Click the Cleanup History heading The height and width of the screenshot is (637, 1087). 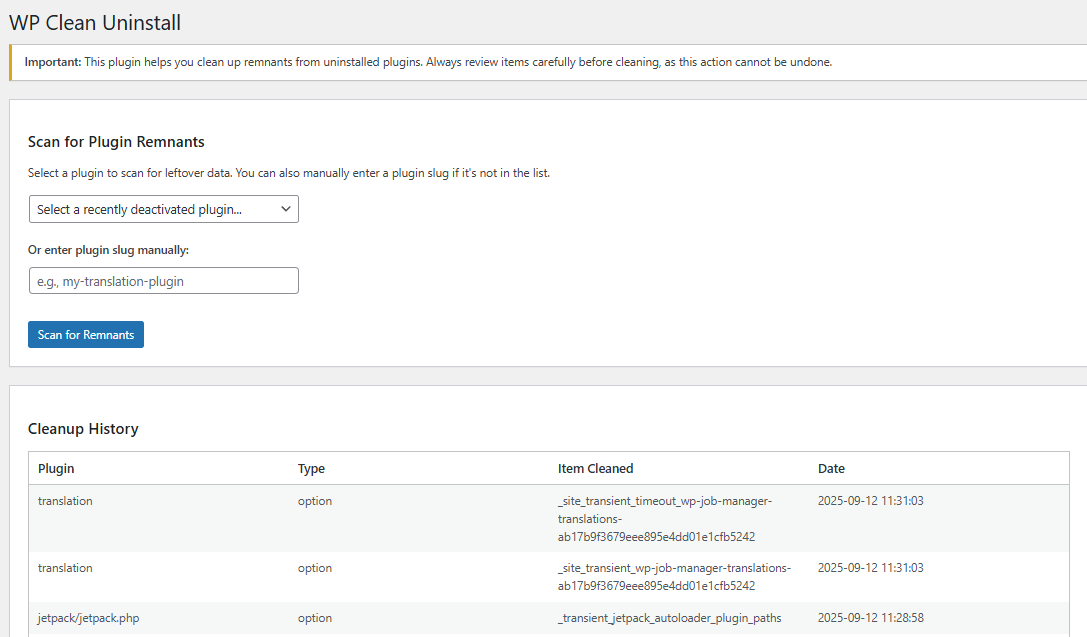(83, 429)
